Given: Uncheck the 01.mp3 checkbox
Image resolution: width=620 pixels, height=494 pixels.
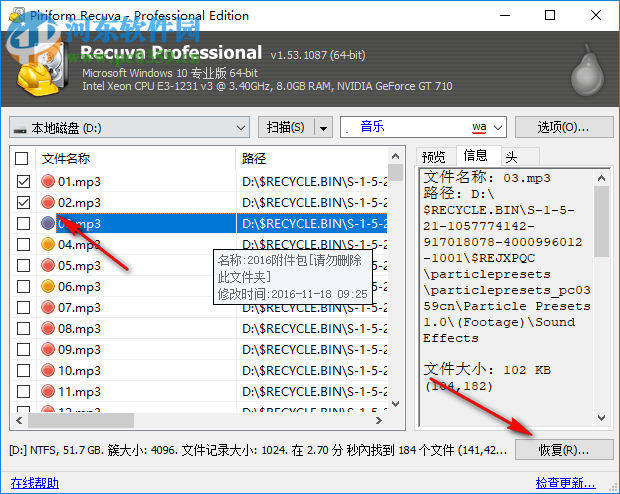Looking at the screenshot, I should click(x=23, y=182).
